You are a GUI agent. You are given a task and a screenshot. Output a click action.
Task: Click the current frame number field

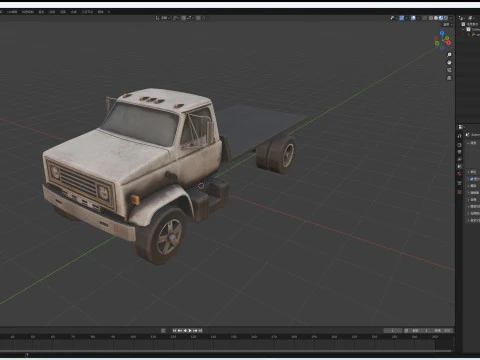click(393, 330)
